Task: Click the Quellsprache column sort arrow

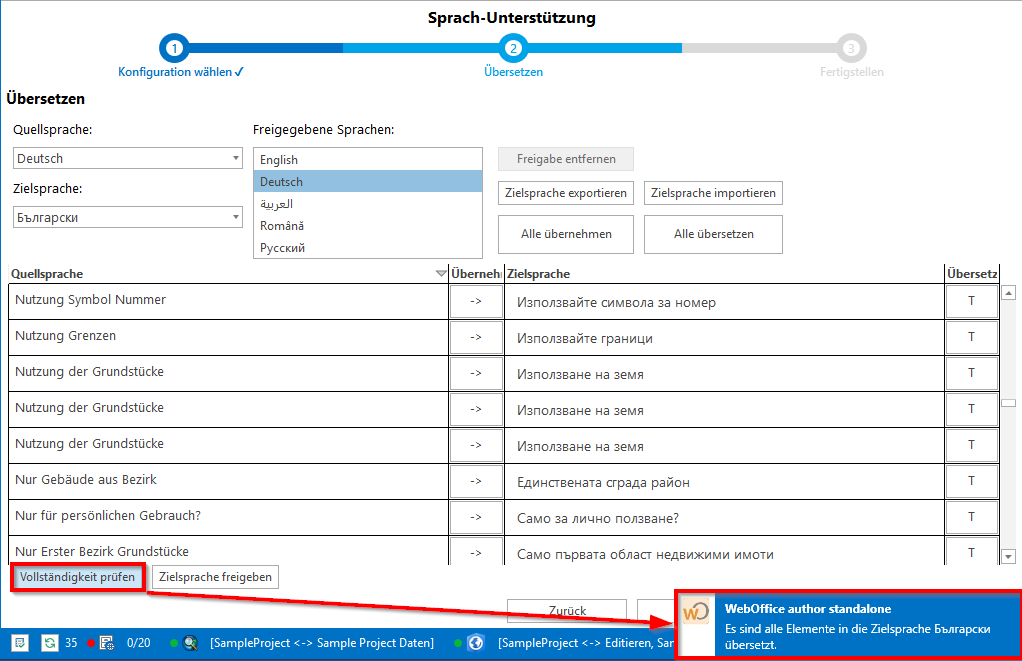Action: tap(441, 274)
